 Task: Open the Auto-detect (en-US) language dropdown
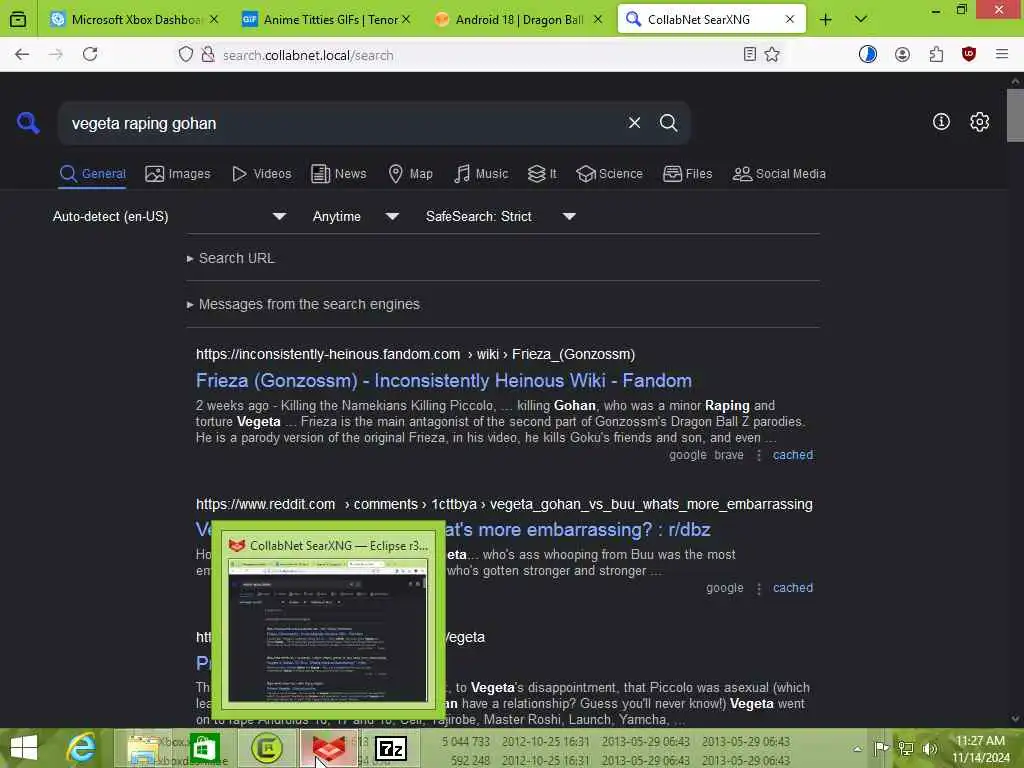169,216
